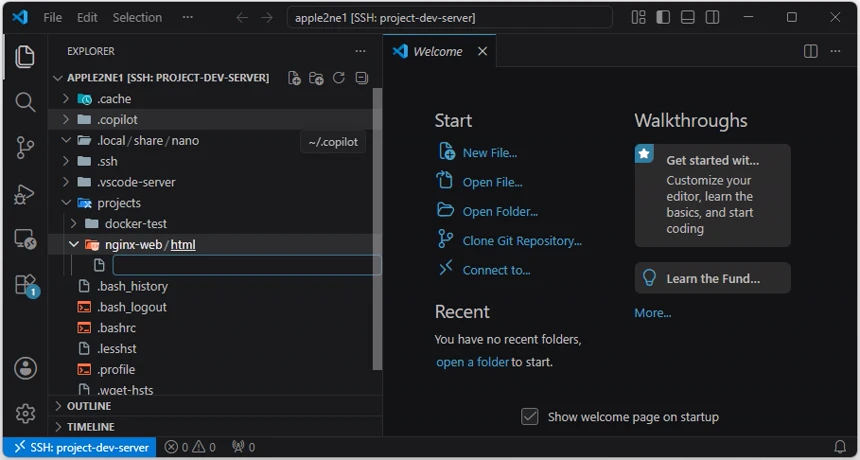Close the Welcome tab
Screen dimensions: 860x460
point(483,51)
